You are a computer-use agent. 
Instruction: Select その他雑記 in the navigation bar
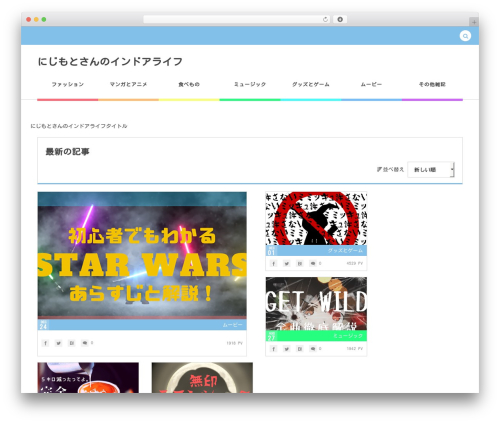[x=432, y=84]
